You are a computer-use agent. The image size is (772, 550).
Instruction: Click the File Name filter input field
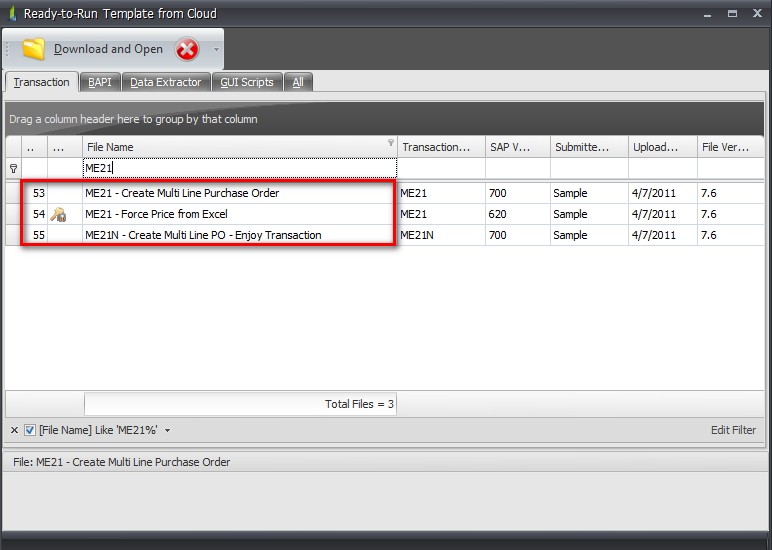click(240, 169)
